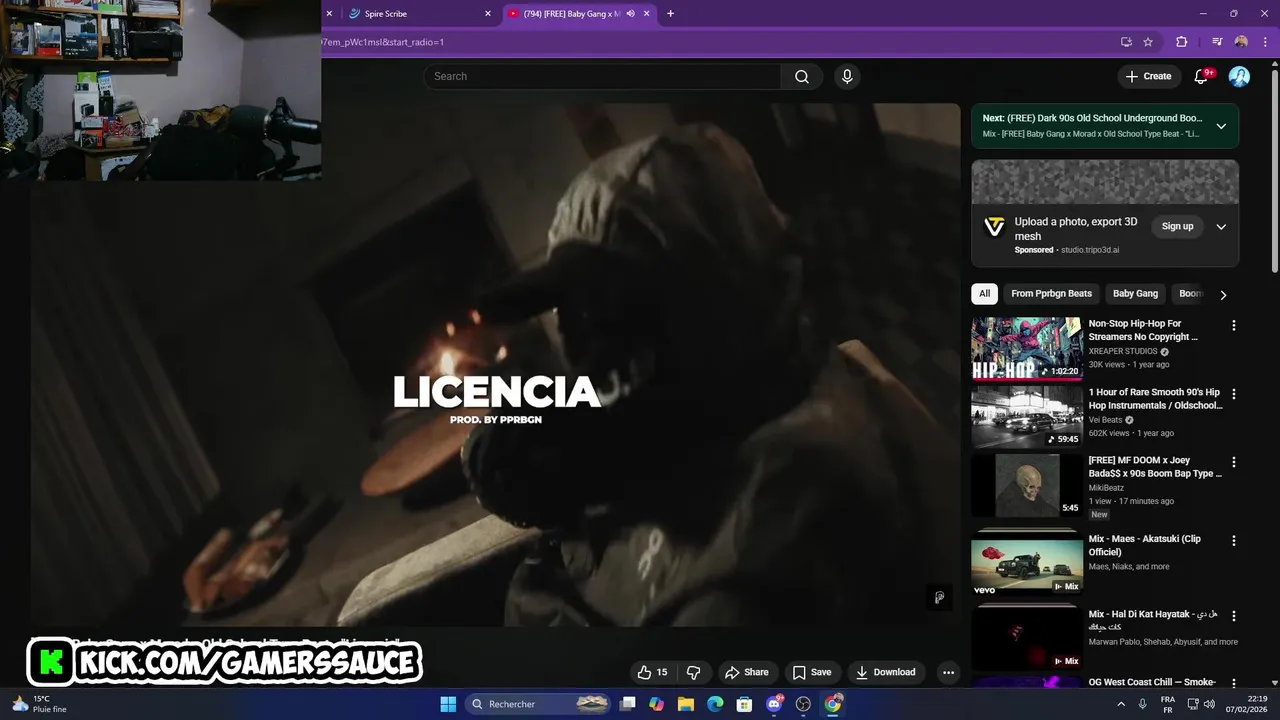This screenshot has height=720, width=1280.
Task: Open 1 Hour of Rare Smooth 90's link
Action: [x=1155, y=399]
